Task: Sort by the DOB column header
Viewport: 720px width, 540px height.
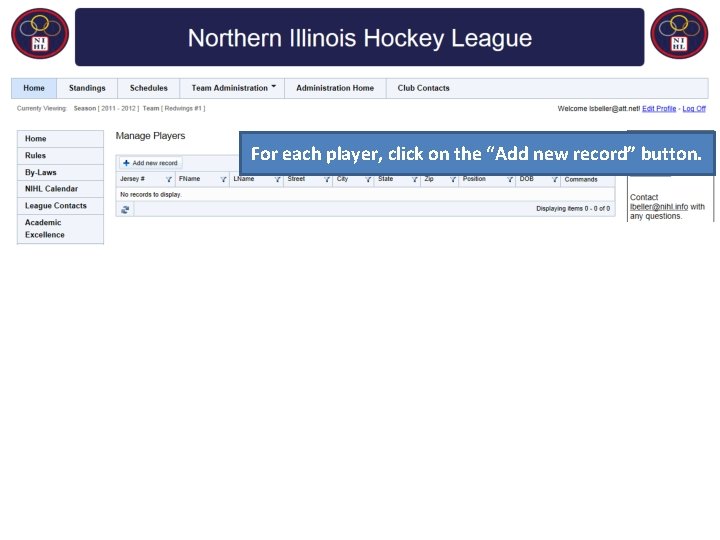Action: click(x=527, y=179)
